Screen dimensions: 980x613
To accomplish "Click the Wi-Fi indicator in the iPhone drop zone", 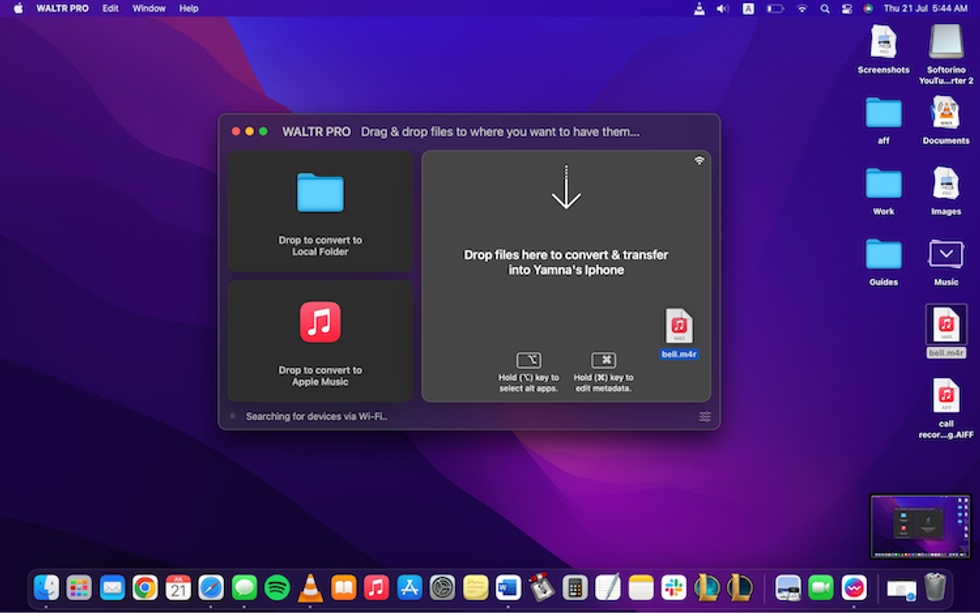I will click(x=700, y=160).
